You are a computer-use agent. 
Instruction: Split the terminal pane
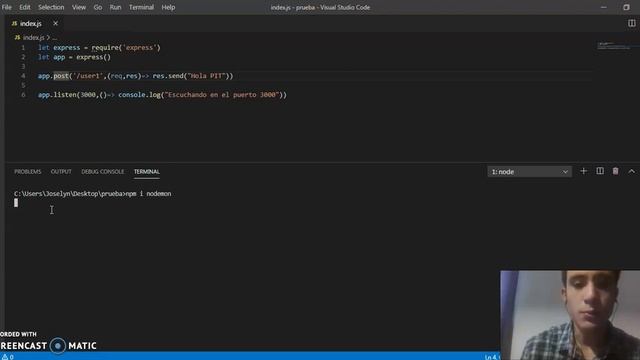pyautogui.click(x=600, y=171)
